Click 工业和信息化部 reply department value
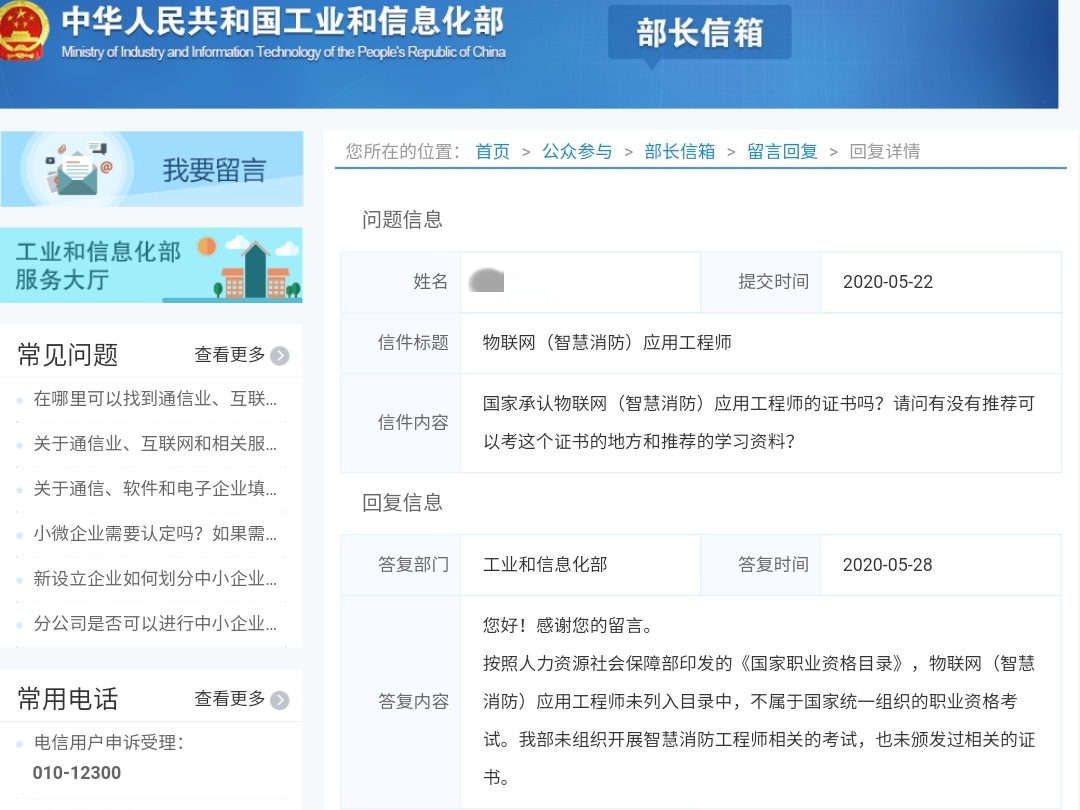This screenshot has width=1080, height=810. (545, 565)
